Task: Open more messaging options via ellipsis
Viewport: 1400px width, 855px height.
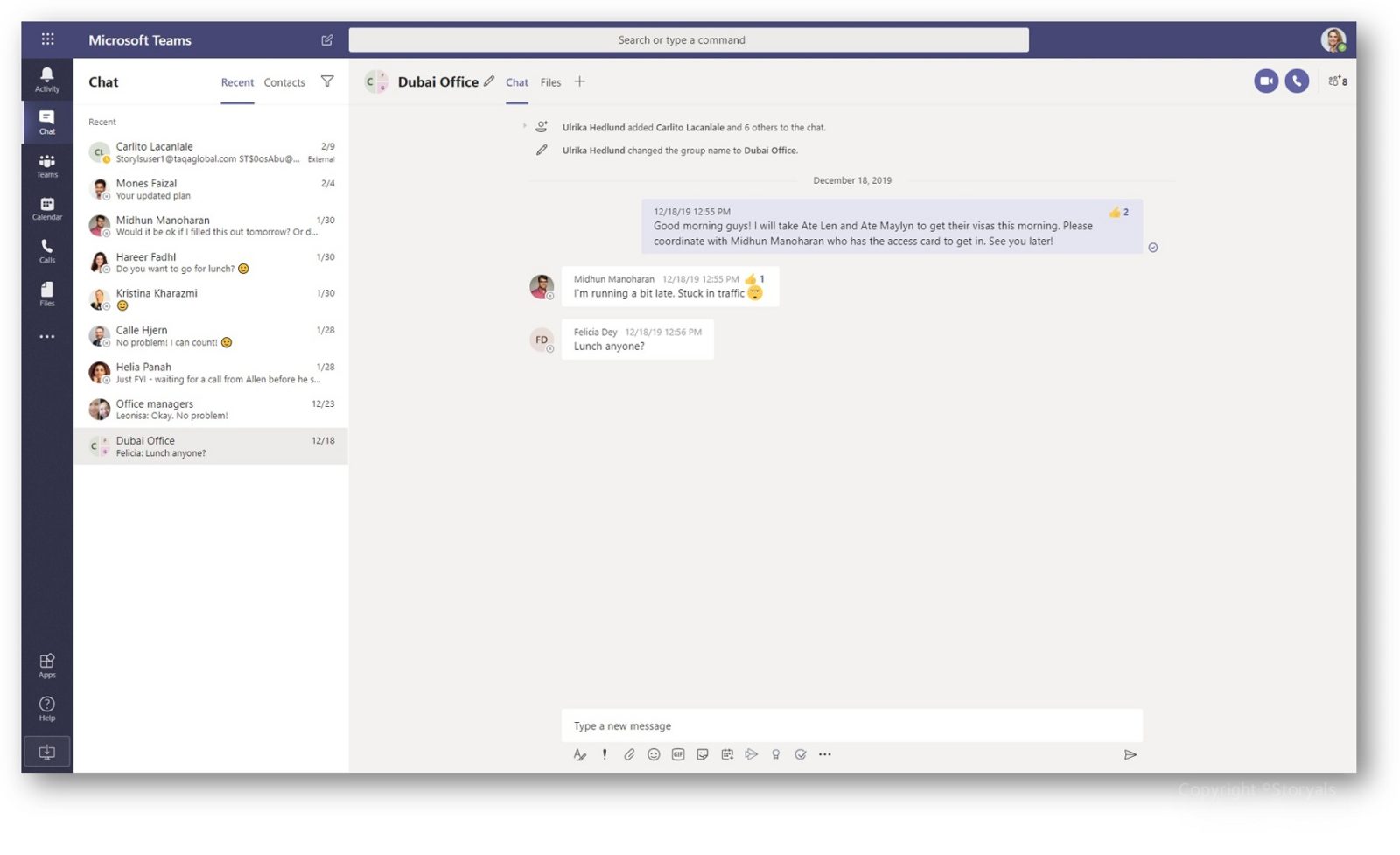Action: [x=824, y=753]
